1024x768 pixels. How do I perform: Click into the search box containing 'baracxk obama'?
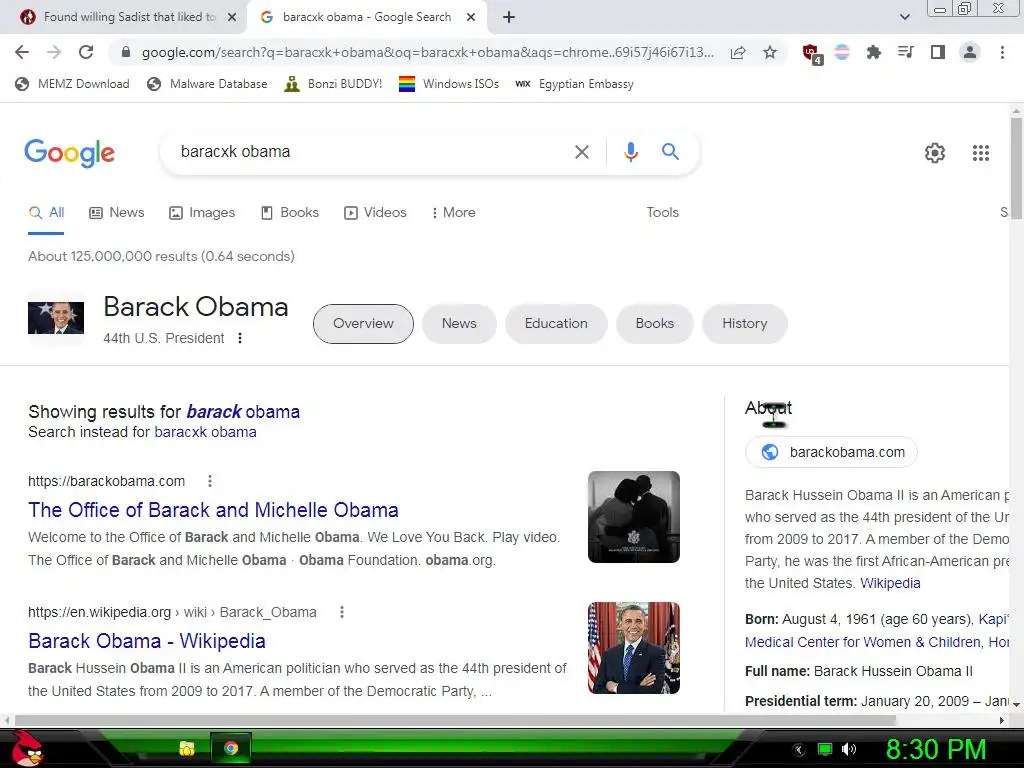366,152
